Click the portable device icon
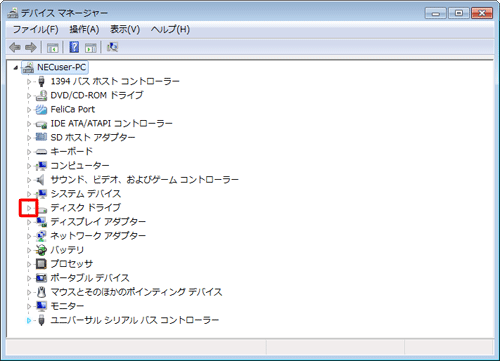Screen dimensions: 500x361 tap(41, 278)
